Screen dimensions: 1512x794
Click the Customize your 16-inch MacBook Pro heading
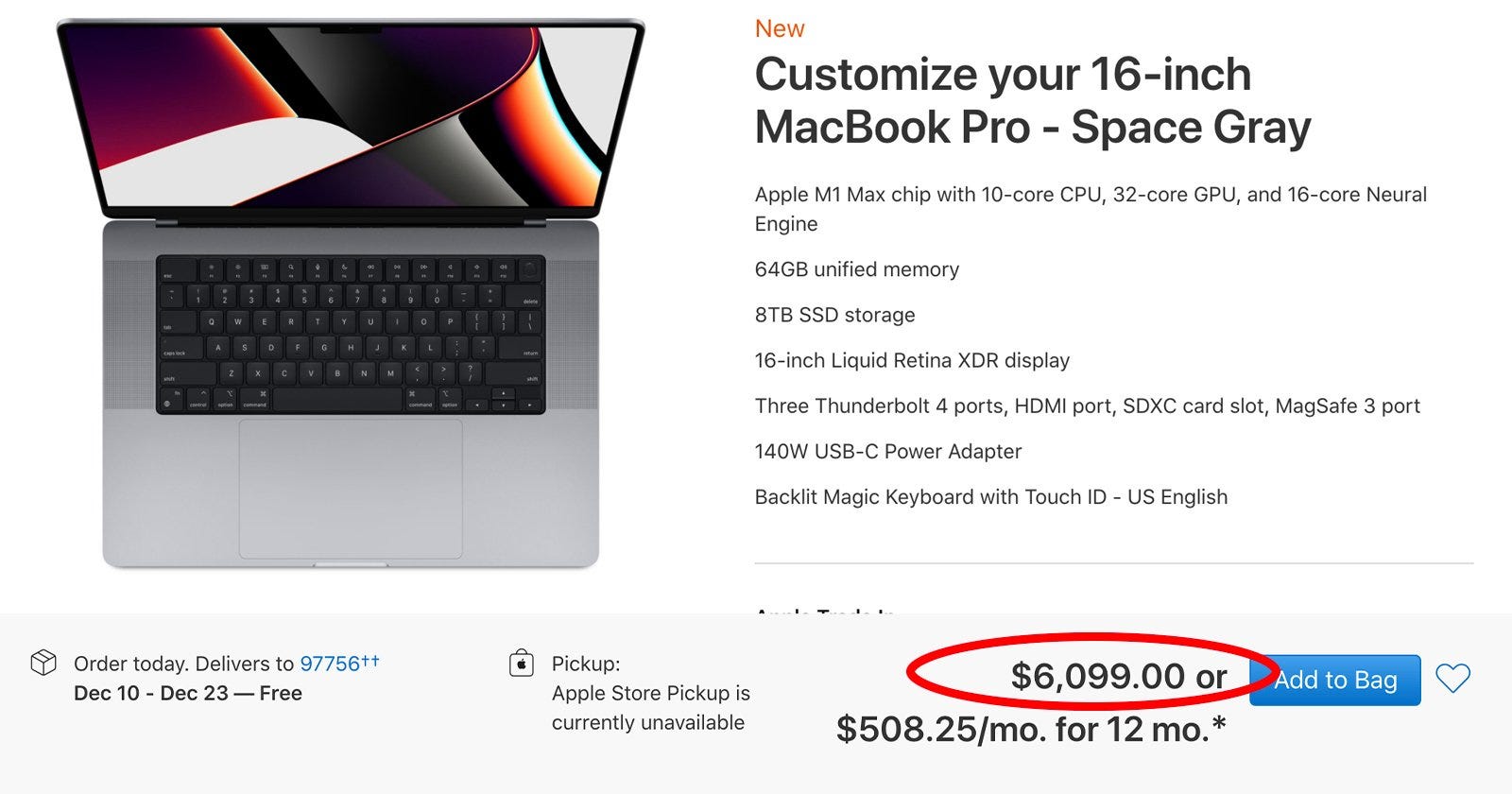[x=1032, y=99]
